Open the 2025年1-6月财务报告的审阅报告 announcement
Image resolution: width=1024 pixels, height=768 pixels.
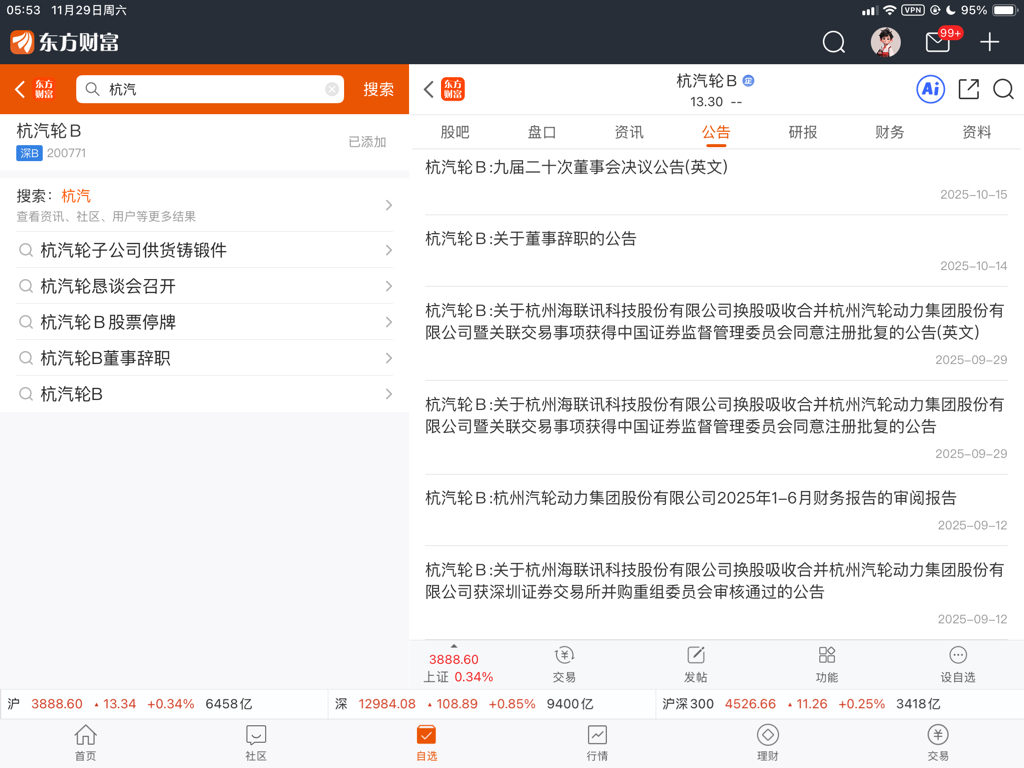(716, 511)
